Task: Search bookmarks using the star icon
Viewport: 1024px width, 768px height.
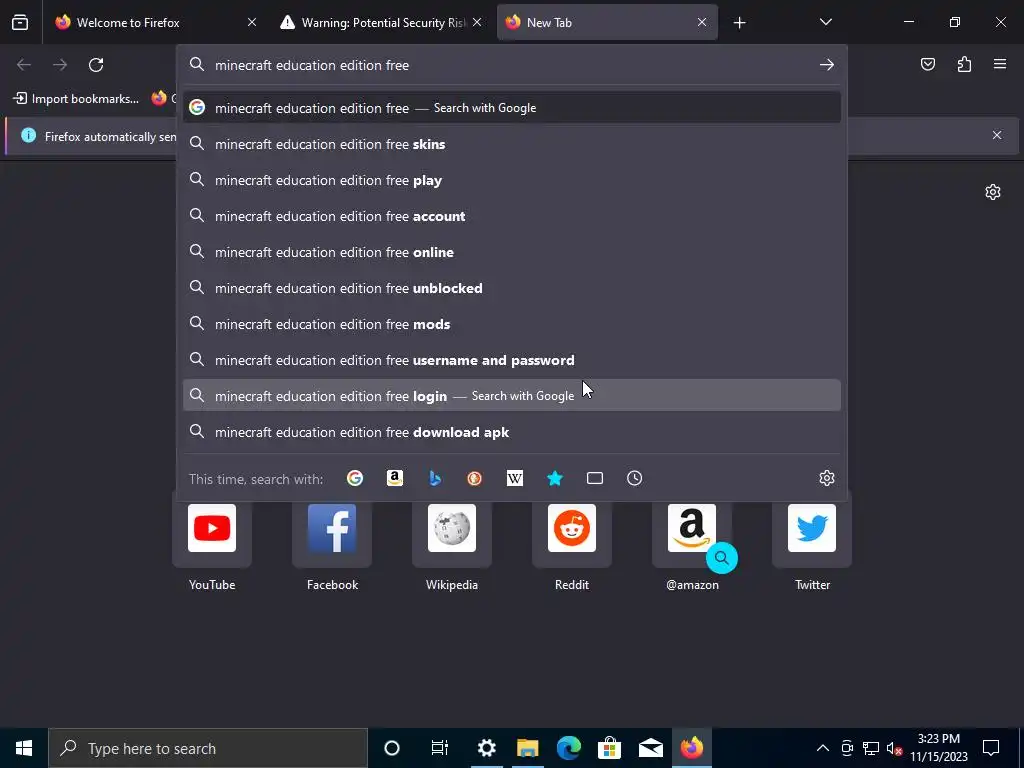Action: [x=554, y=478]
